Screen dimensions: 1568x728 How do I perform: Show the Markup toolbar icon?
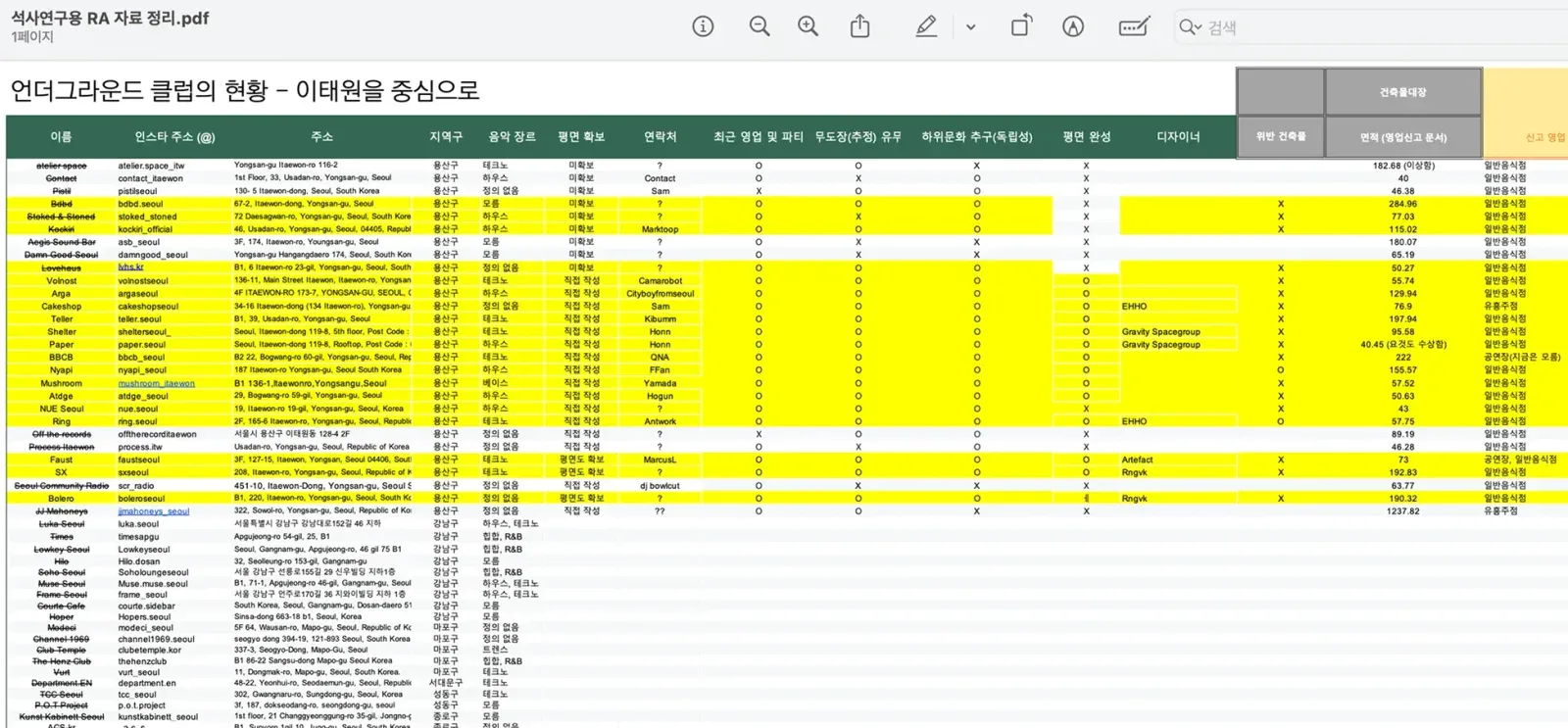(1073, 26)
